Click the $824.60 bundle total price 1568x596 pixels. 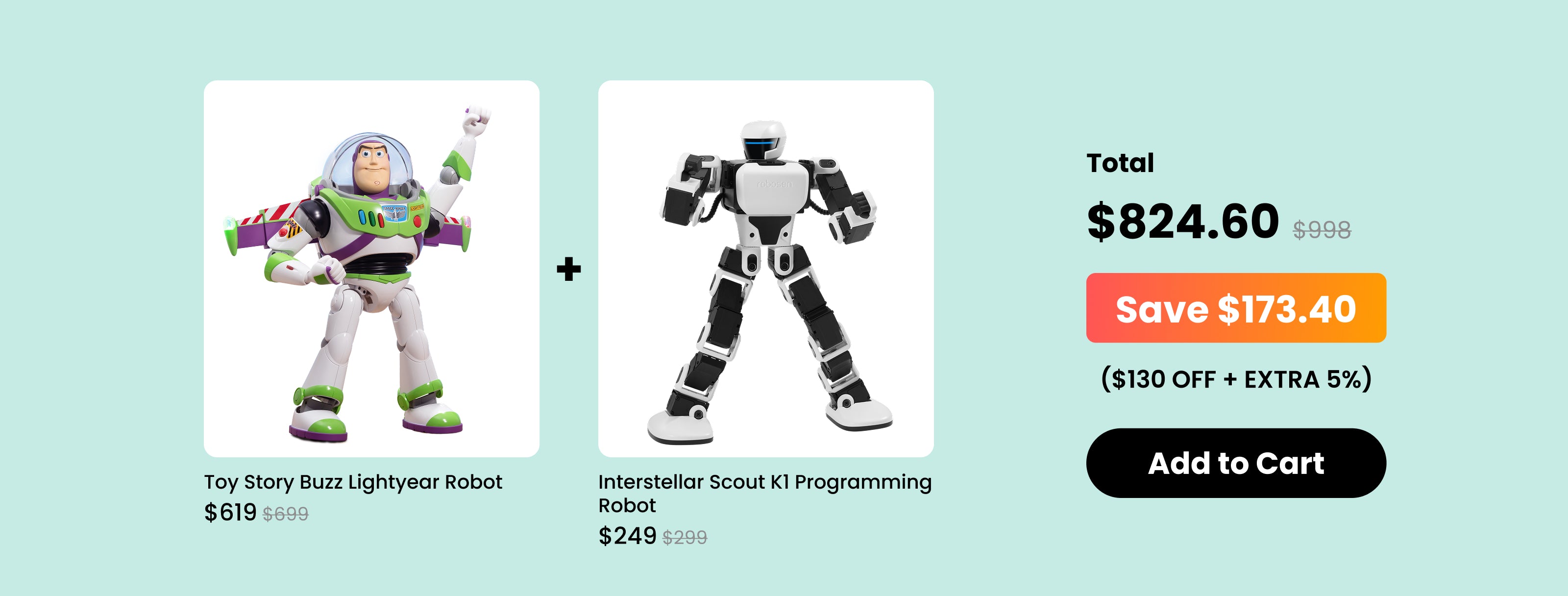[x=1183, y=221]
